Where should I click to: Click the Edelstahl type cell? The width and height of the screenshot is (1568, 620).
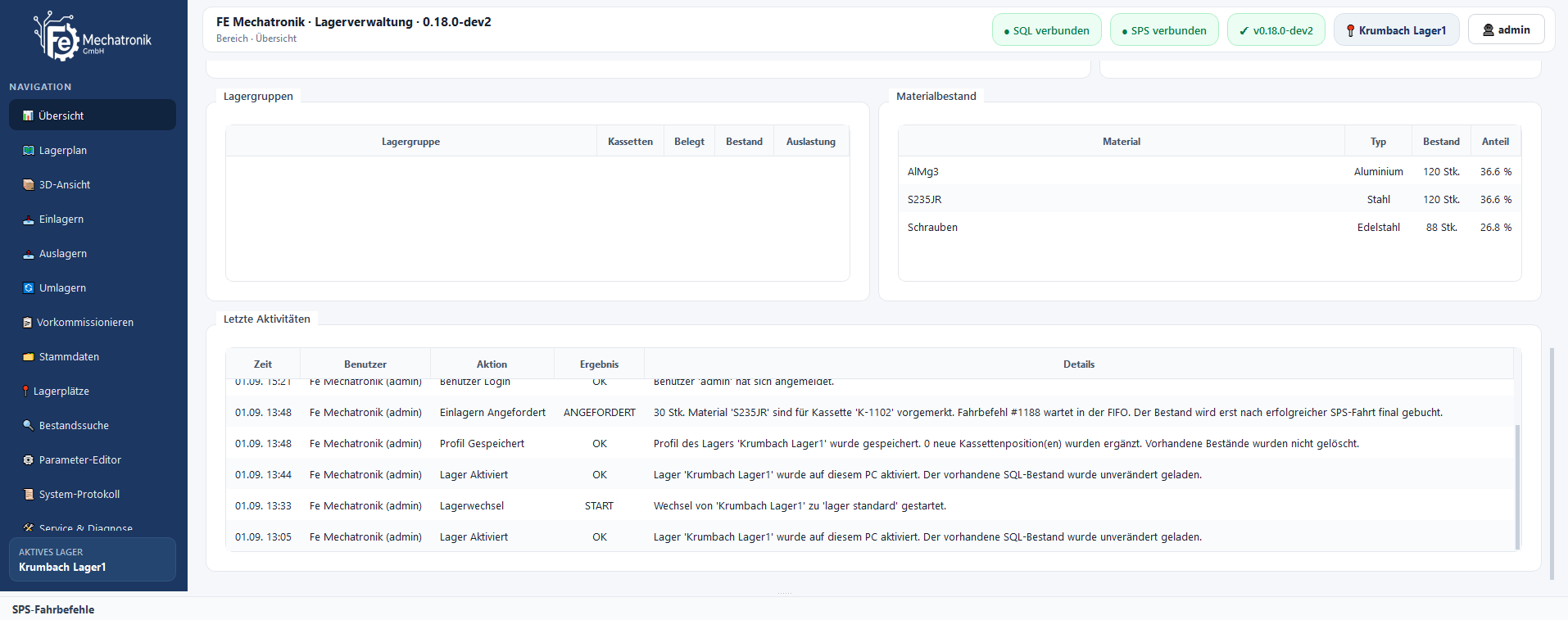coord(1379,228)
